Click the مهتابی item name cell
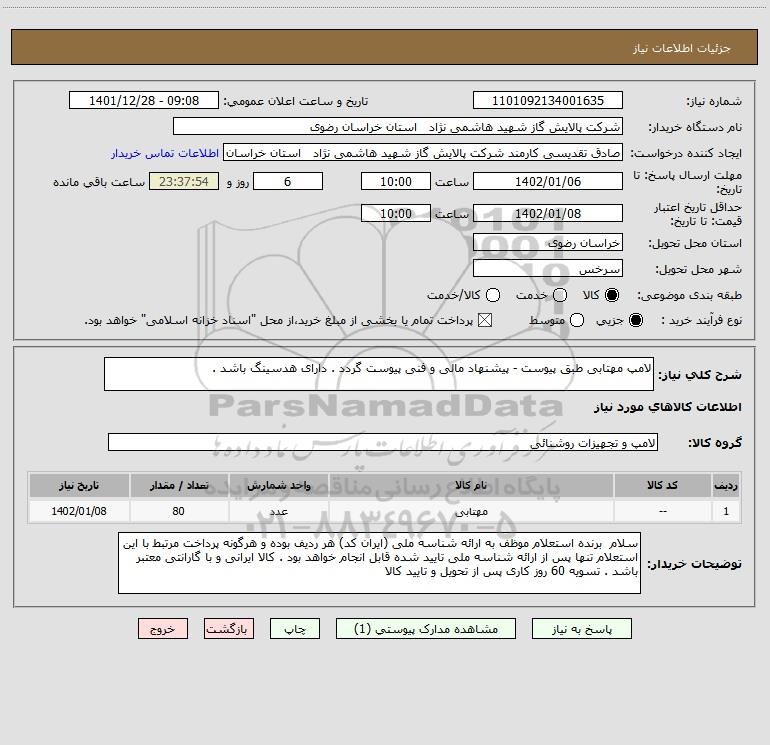This screenshot has height=745, width=770. pos(470,511)
